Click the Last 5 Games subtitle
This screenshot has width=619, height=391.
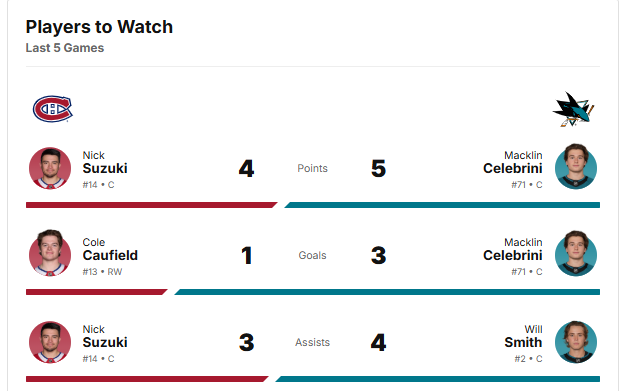click(x=65, y=48)
